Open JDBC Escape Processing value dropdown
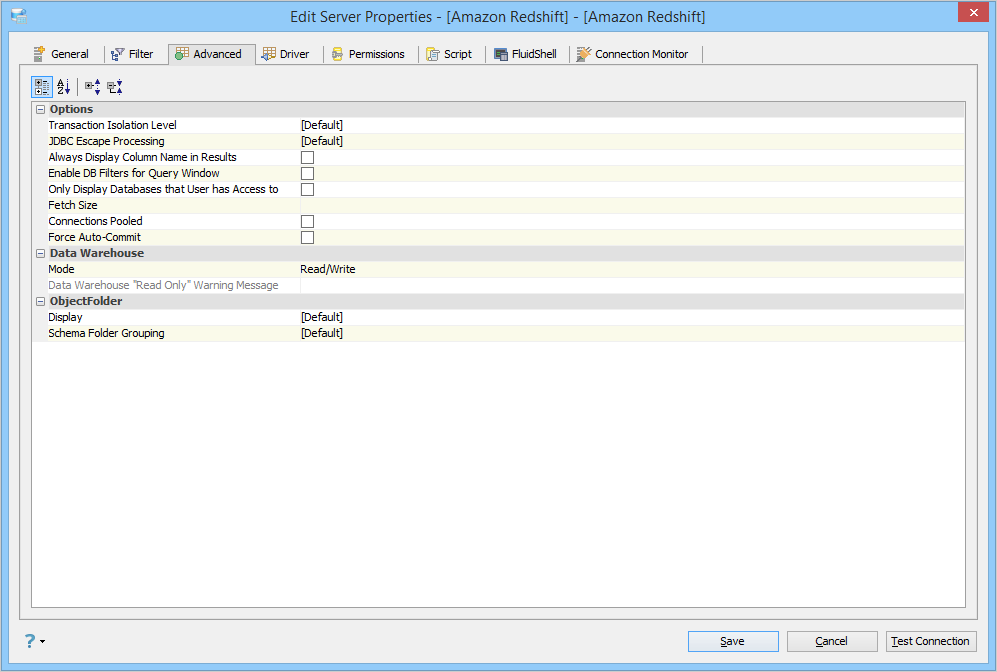Image resolution: width=997 pixels, height=672 pixels. [x=632, y=141]
